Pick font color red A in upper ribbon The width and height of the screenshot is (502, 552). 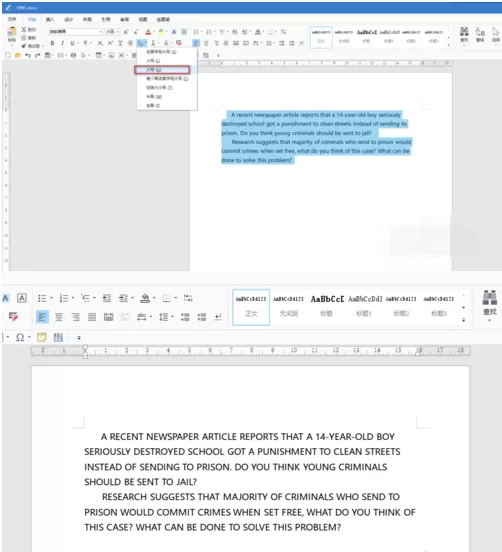[x=148, y=32]
